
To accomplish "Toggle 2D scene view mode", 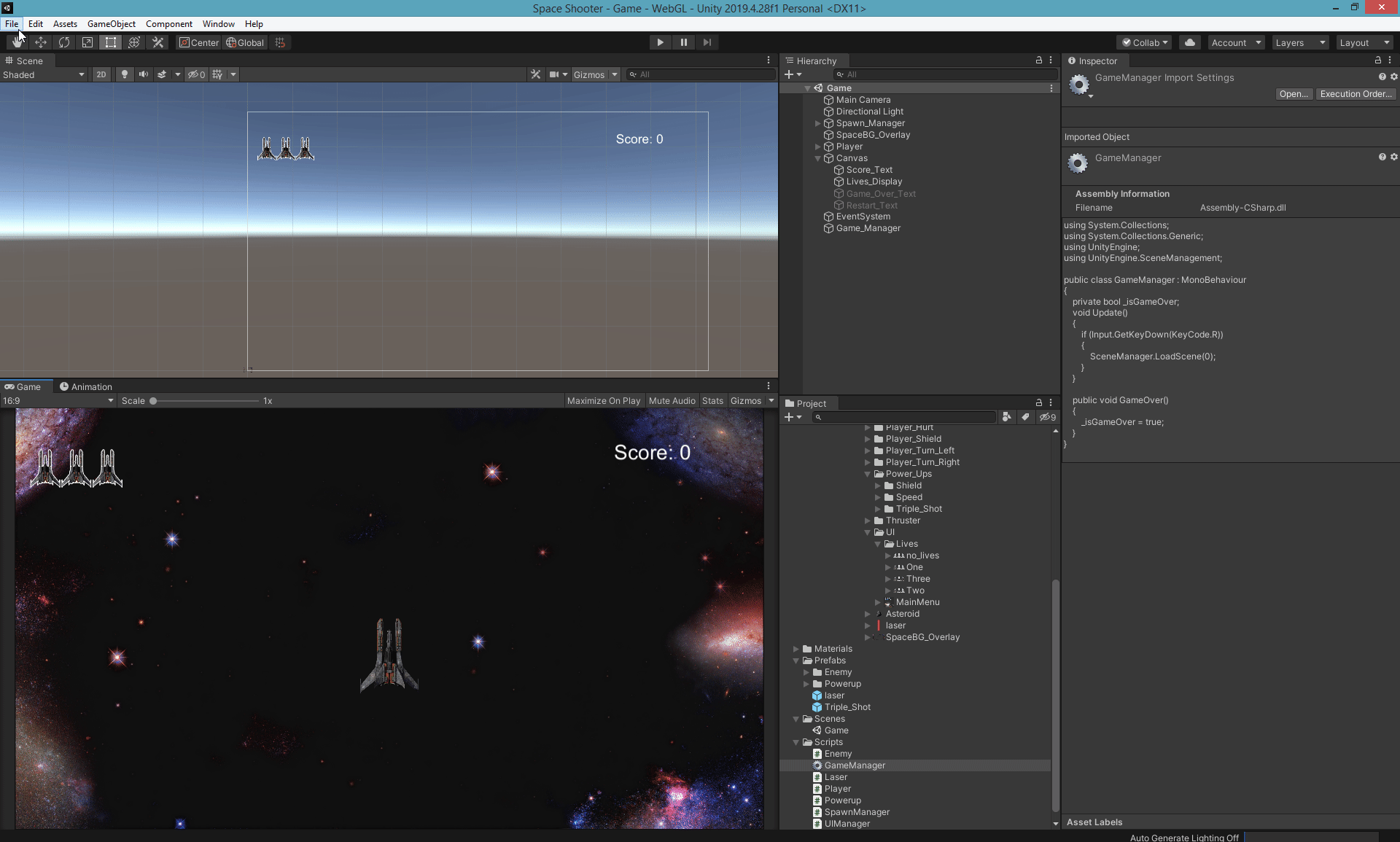I will 101,74.
